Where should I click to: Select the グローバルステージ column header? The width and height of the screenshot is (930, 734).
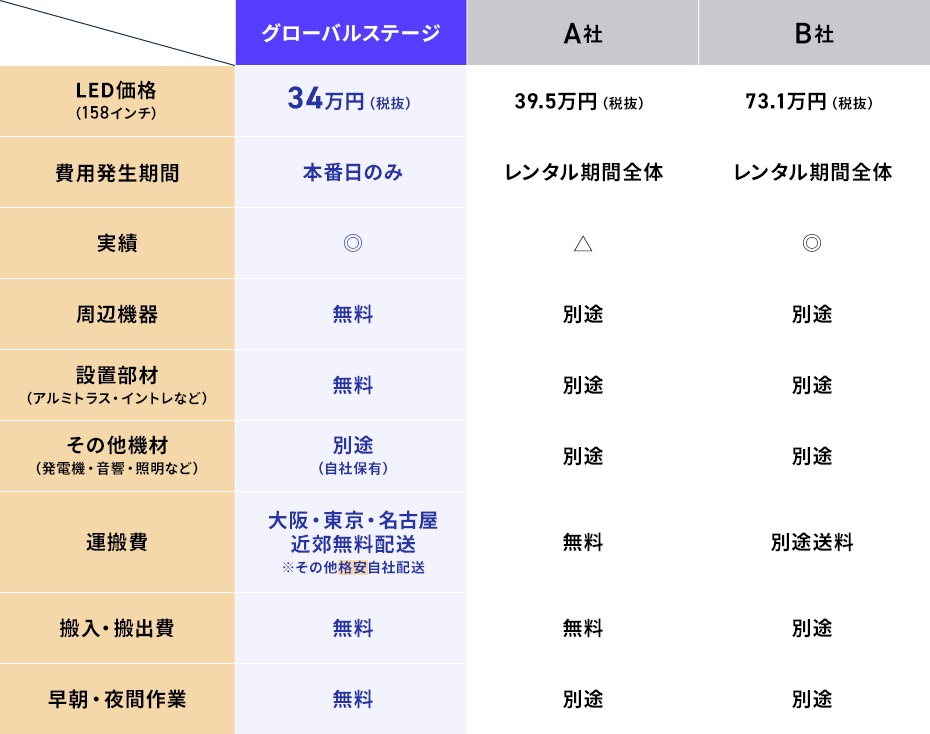click(351, 33)
